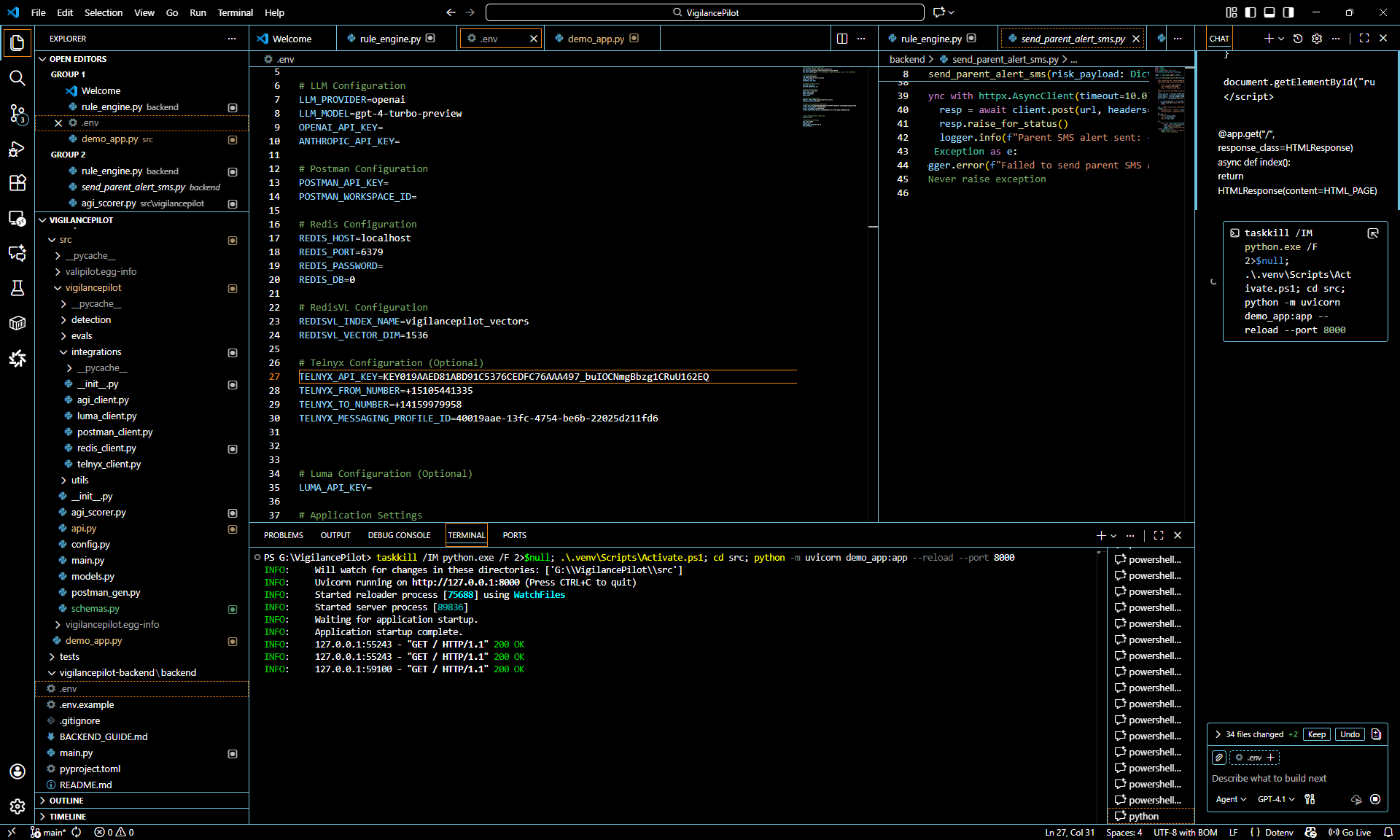Open notifications bell in status bar
This screenshot has width=1400, height=840.
[1388, 832]
